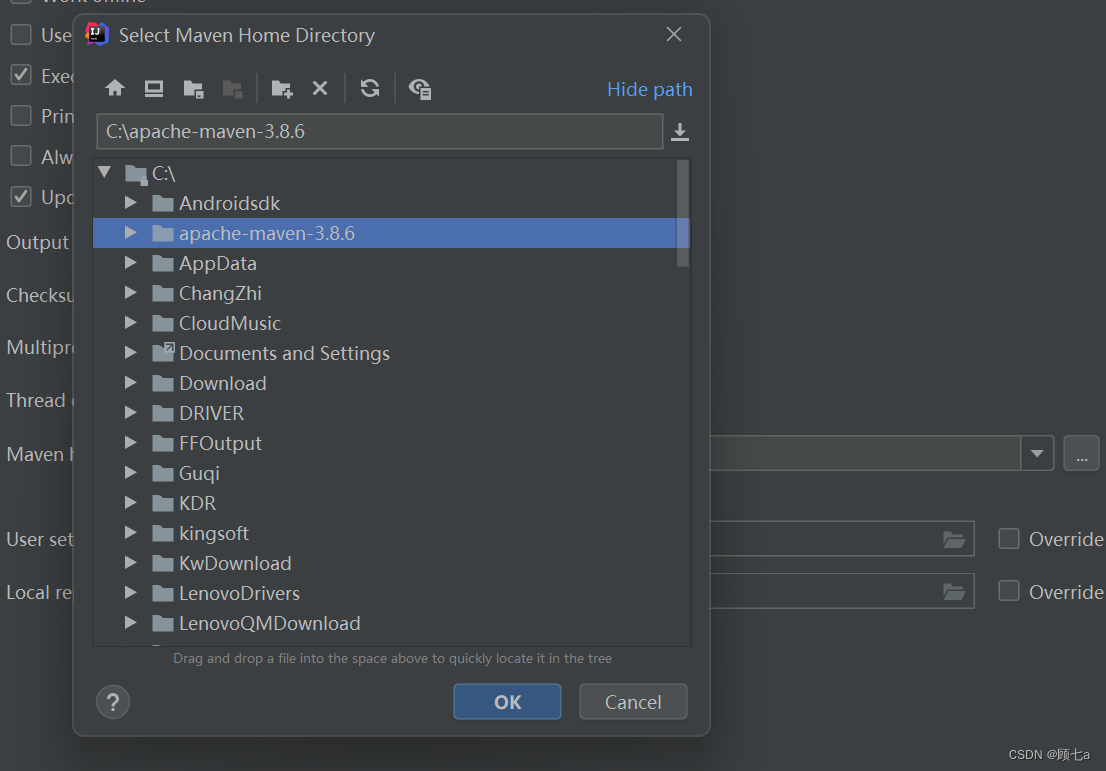Screen dimensions: 1106x771
Task: Click the path field C:\apache-maven-3.8.6
Action: (x=379, y=132)
